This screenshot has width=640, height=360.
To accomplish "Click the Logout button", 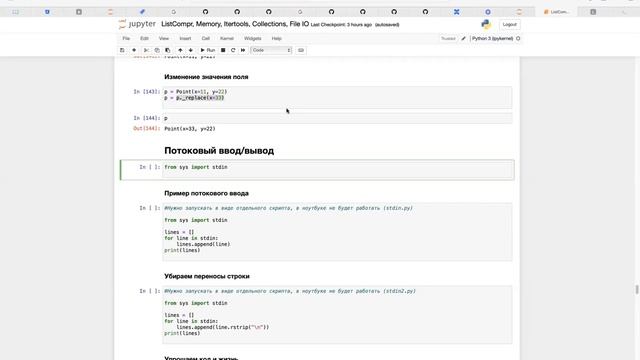I will [509, 24].
